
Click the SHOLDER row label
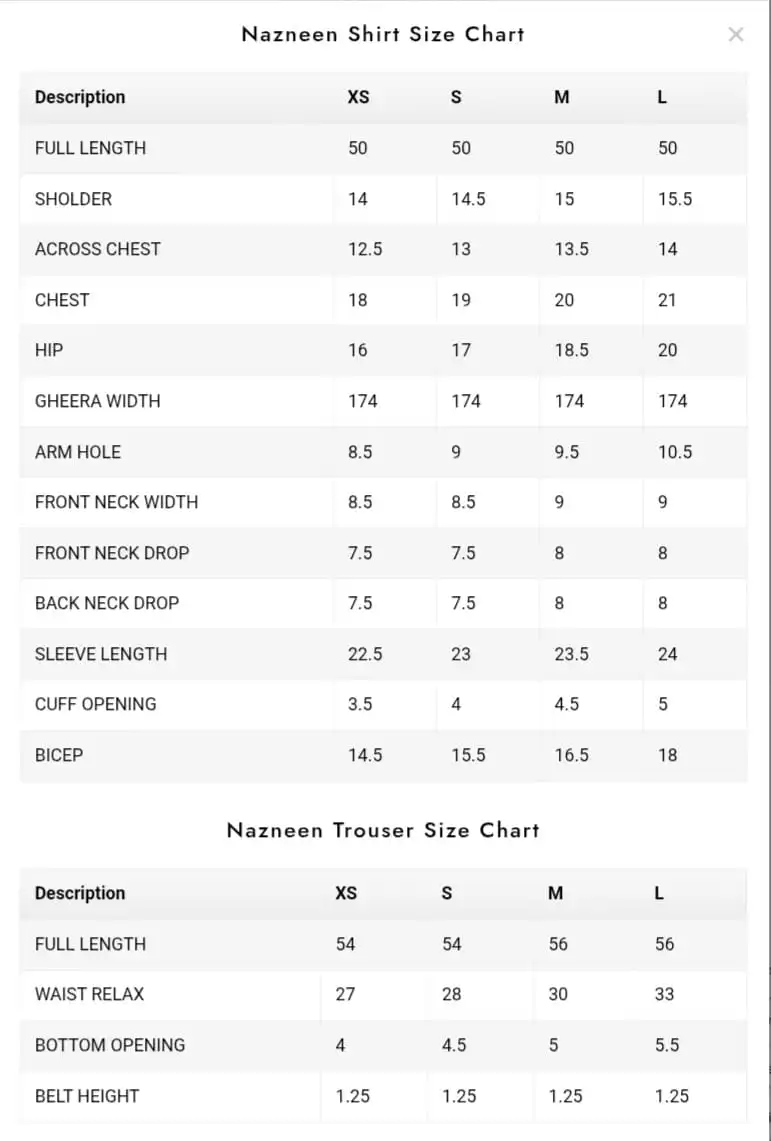(x=73, y=199)
